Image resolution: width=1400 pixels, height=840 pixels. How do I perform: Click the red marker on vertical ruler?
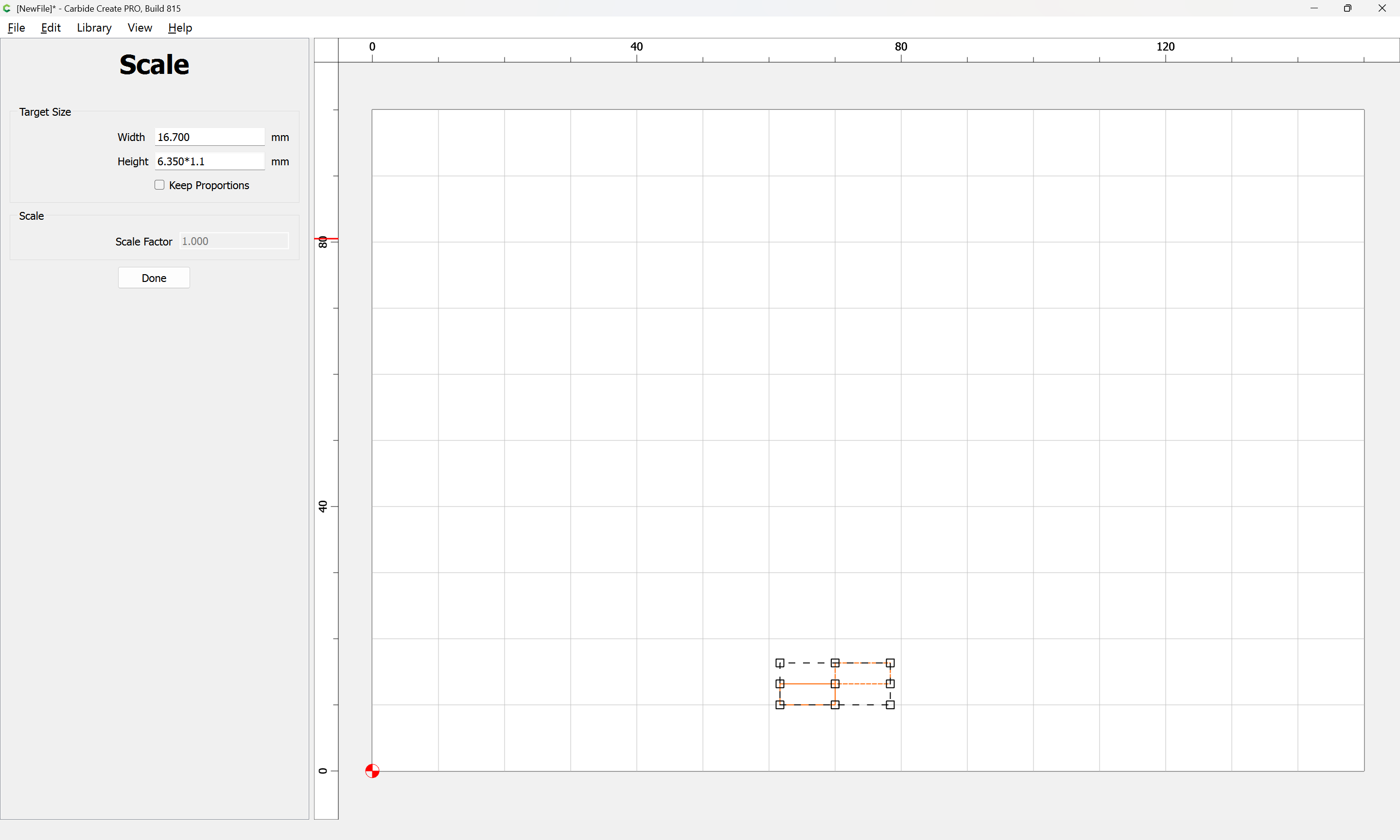tap(327, 239)
